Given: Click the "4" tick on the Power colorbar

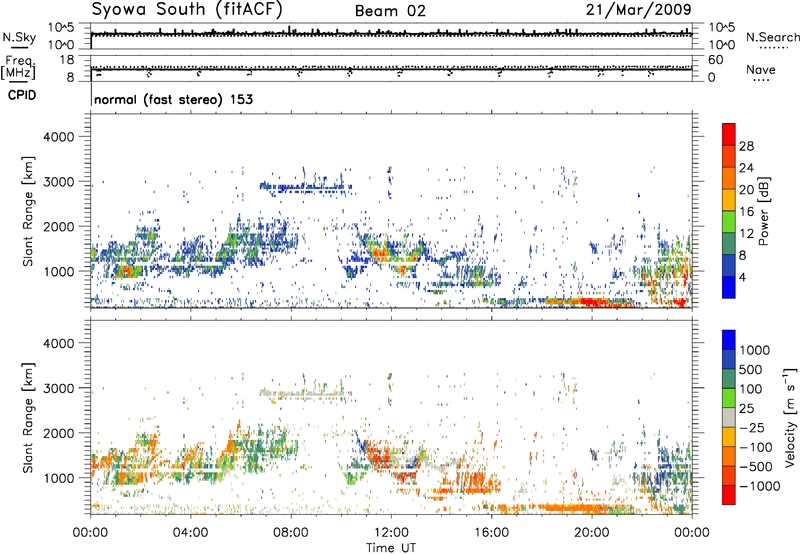Looking at the screenshot, I should [x=742, y=278].
